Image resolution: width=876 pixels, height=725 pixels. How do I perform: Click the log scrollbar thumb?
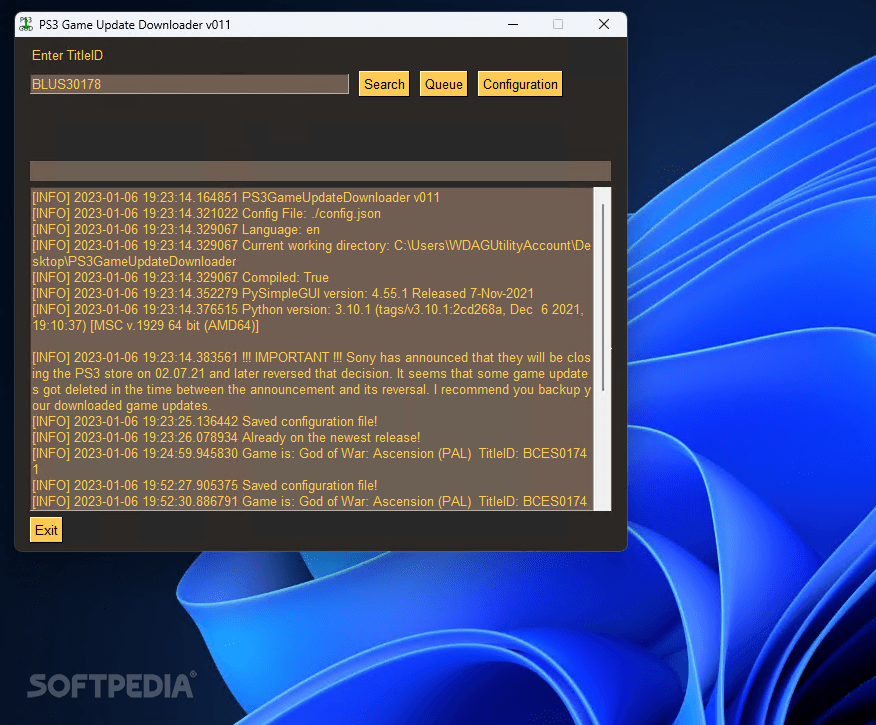tap(603, 298)
